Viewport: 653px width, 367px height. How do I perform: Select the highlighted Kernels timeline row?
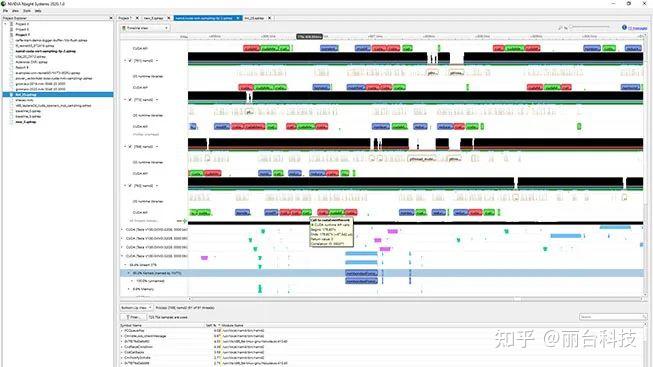(382, 273)
